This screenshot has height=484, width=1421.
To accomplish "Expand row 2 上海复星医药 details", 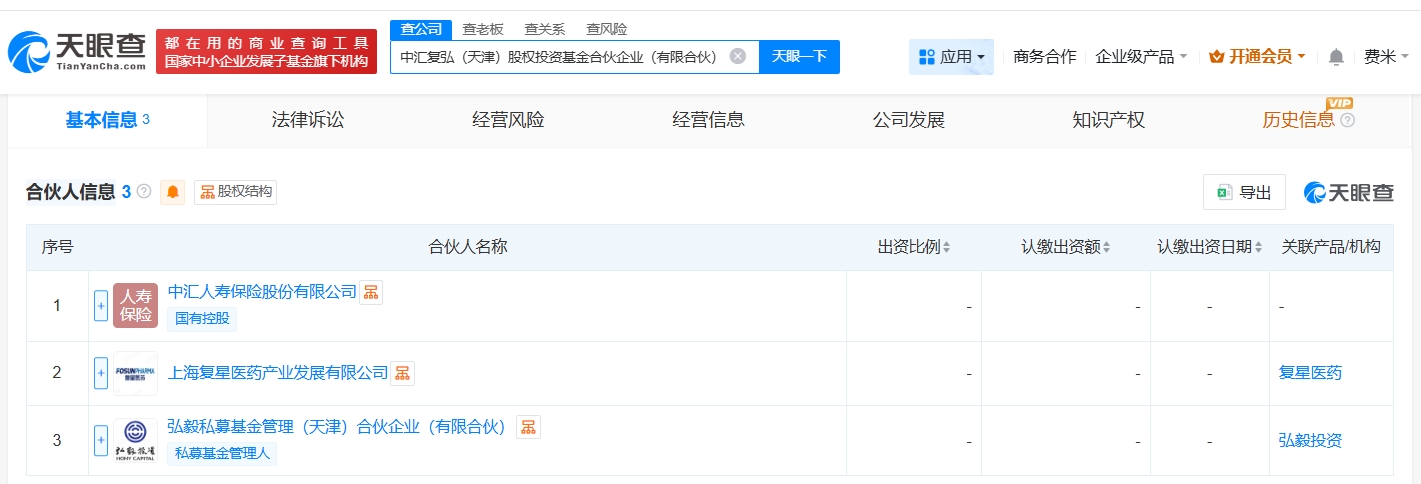I will pyautogui.click(x=101, y=373).
